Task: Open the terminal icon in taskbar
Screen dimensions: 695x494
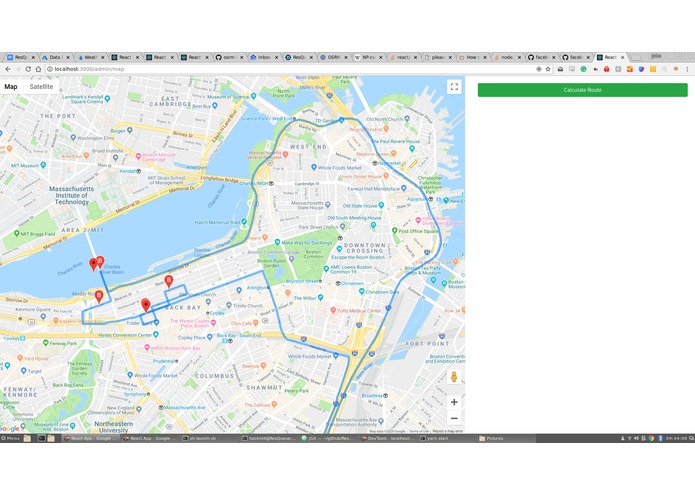Action: click(x=41, y=438)
